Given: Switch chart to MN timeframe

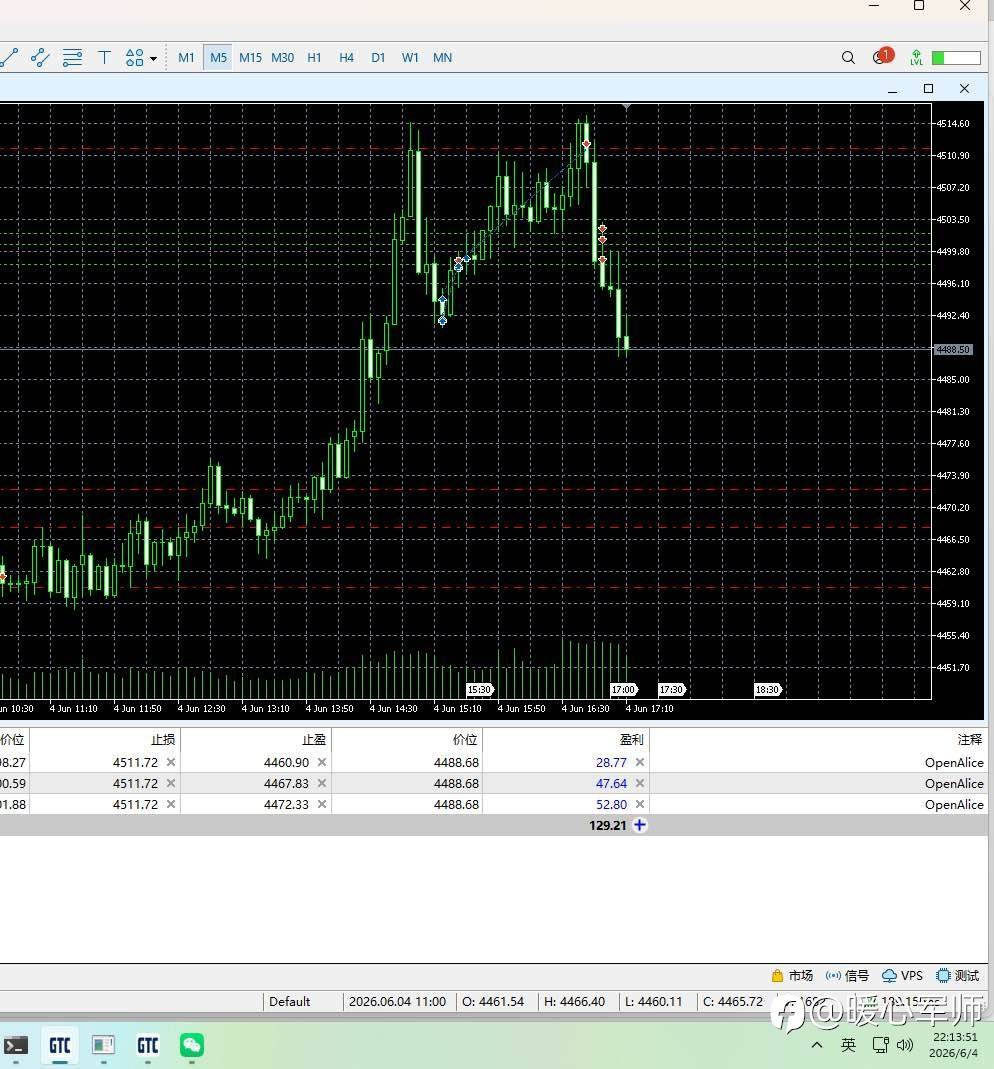Looking at the screenshot, I should click(x=442, y=58).
